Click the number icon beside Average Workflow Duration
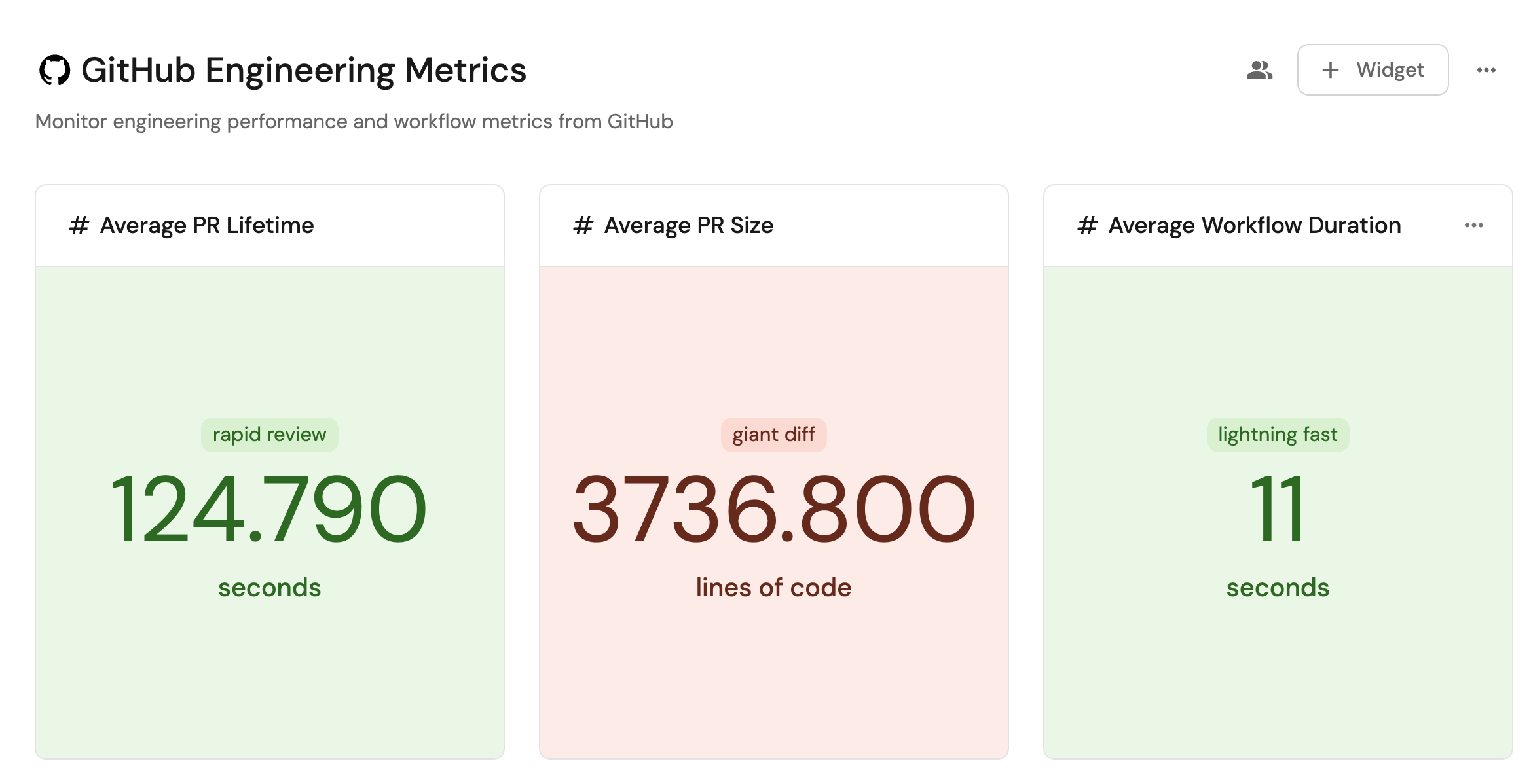This screenshot has height=784, width=1531. 1087,225
